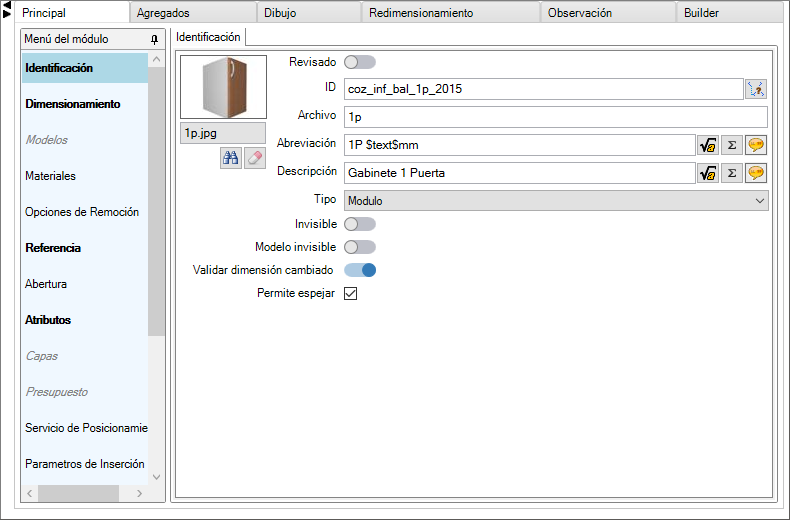
Task: Click the Abreviación text field
Action: click(x=519, y=145)
